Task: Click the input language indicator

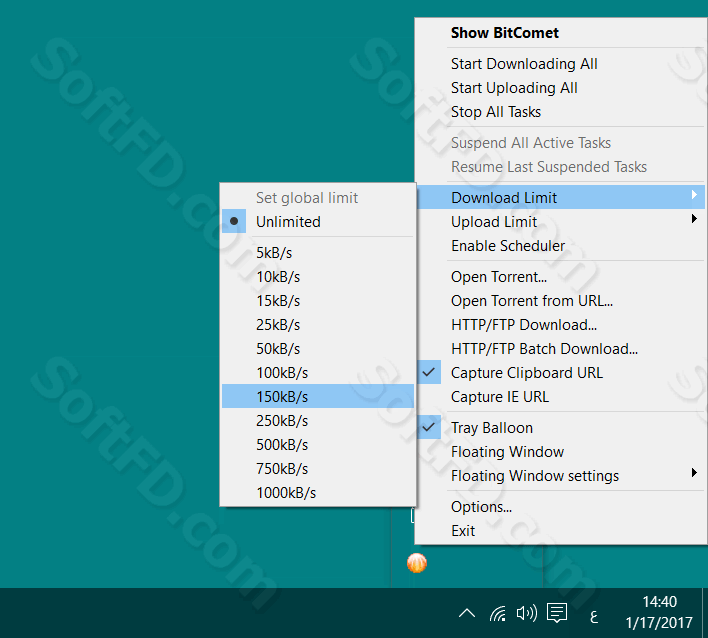Action: tap(594, 616)
